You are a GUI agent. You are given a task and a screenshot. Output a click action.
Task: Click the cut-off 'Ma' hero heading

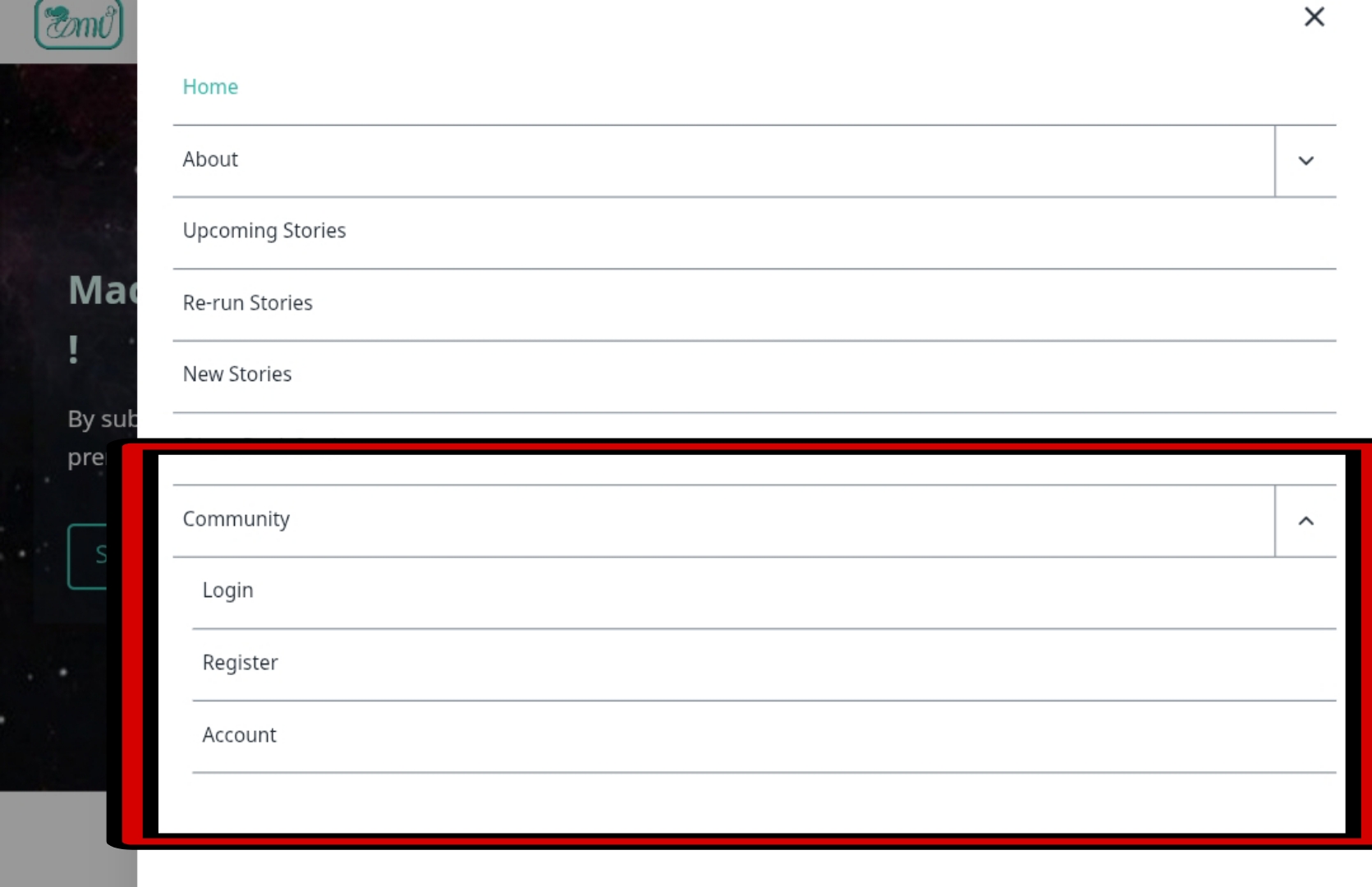pyautogui.click(x=102, y=290)
